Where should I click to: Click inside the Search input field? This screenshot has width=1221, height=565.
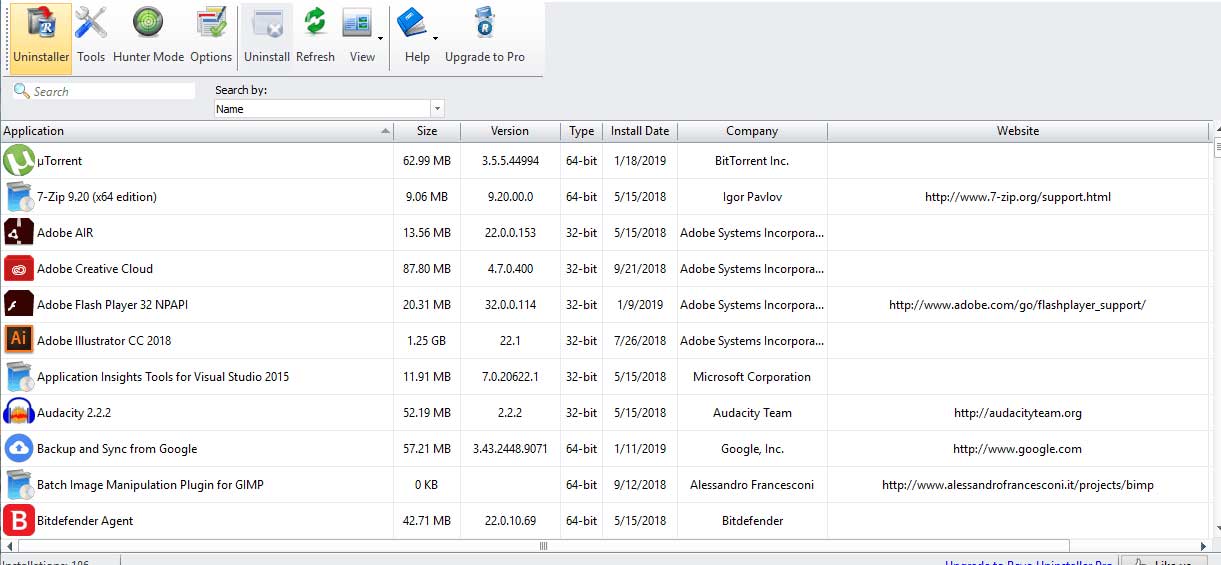point(112,91)
